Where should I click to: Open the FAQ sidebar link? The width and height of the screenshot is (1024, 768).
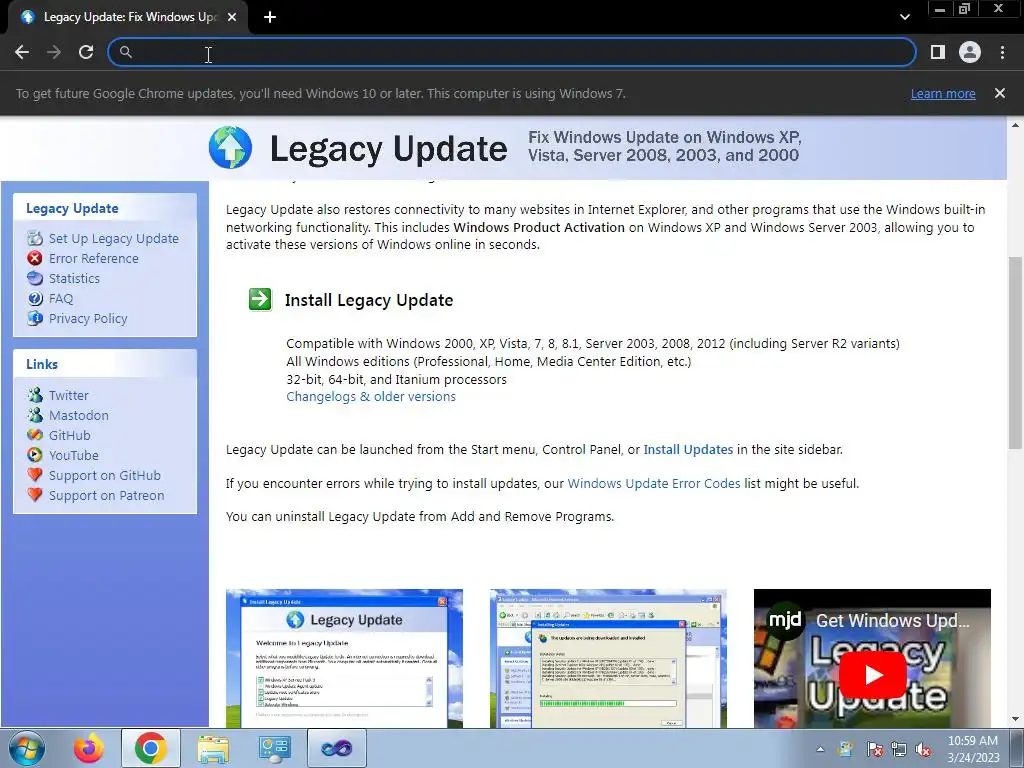tap(61, 298)
